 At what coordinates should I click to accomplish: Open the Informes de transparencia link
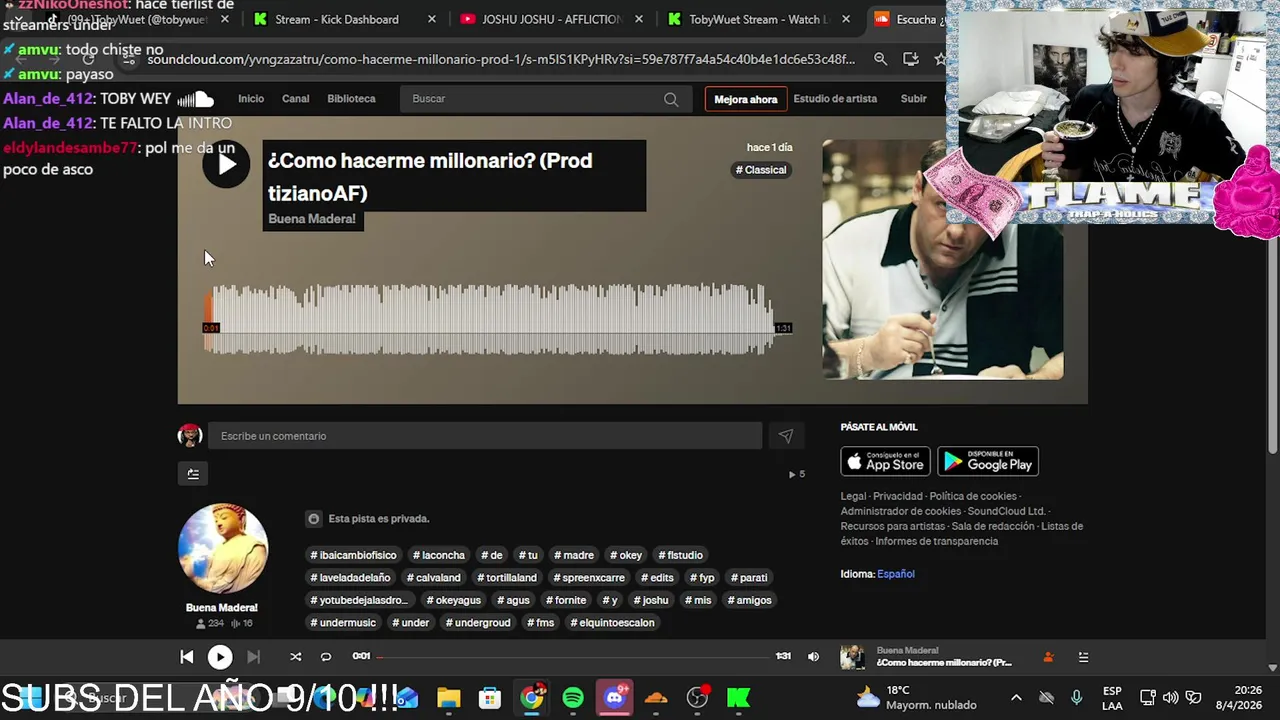click(937, 541)
